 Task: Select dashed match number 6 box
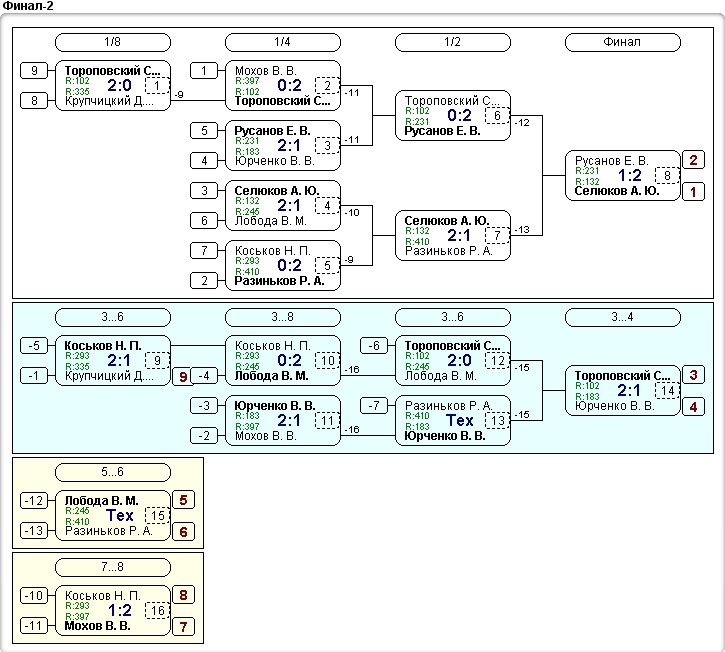[498, 116]
